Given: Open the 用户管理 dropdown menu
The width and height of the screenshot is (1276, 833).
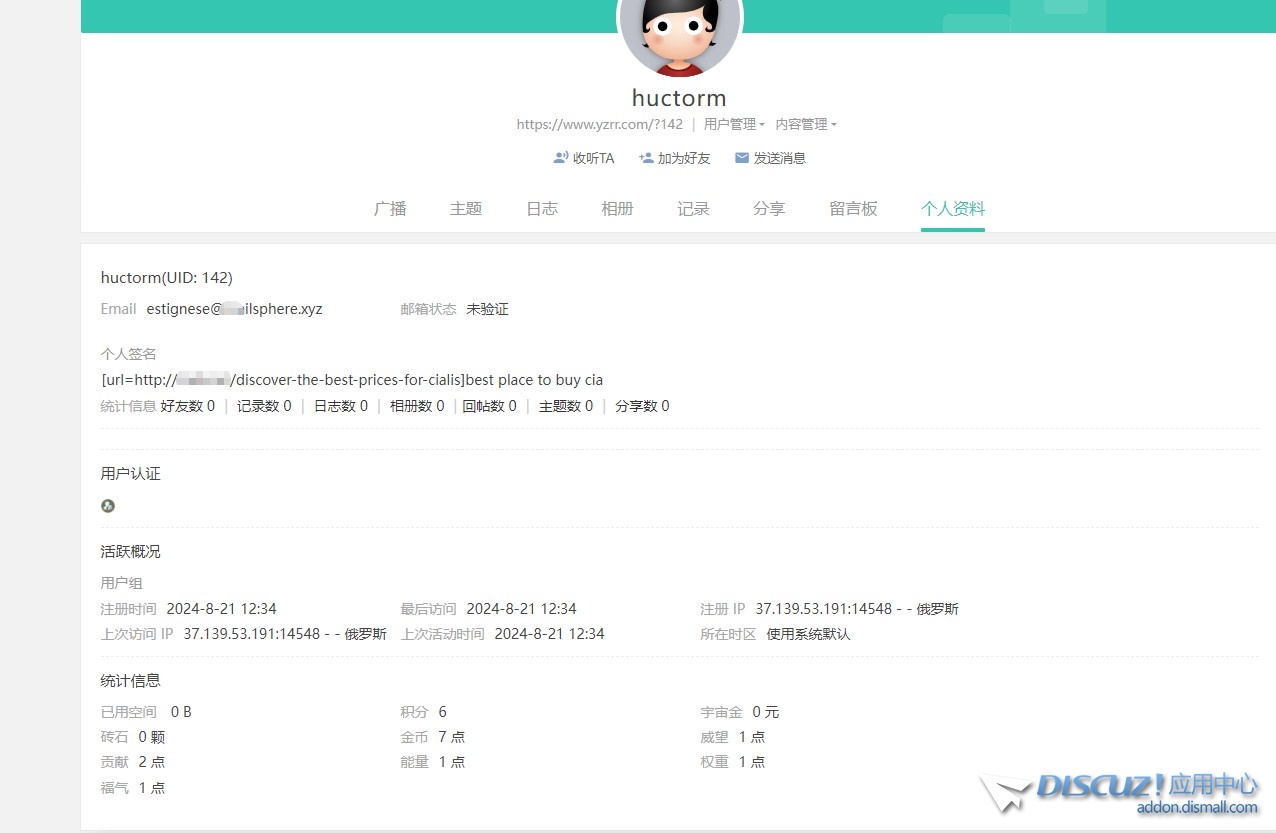Looking at the screenshot, I should (x=732, y=124).
